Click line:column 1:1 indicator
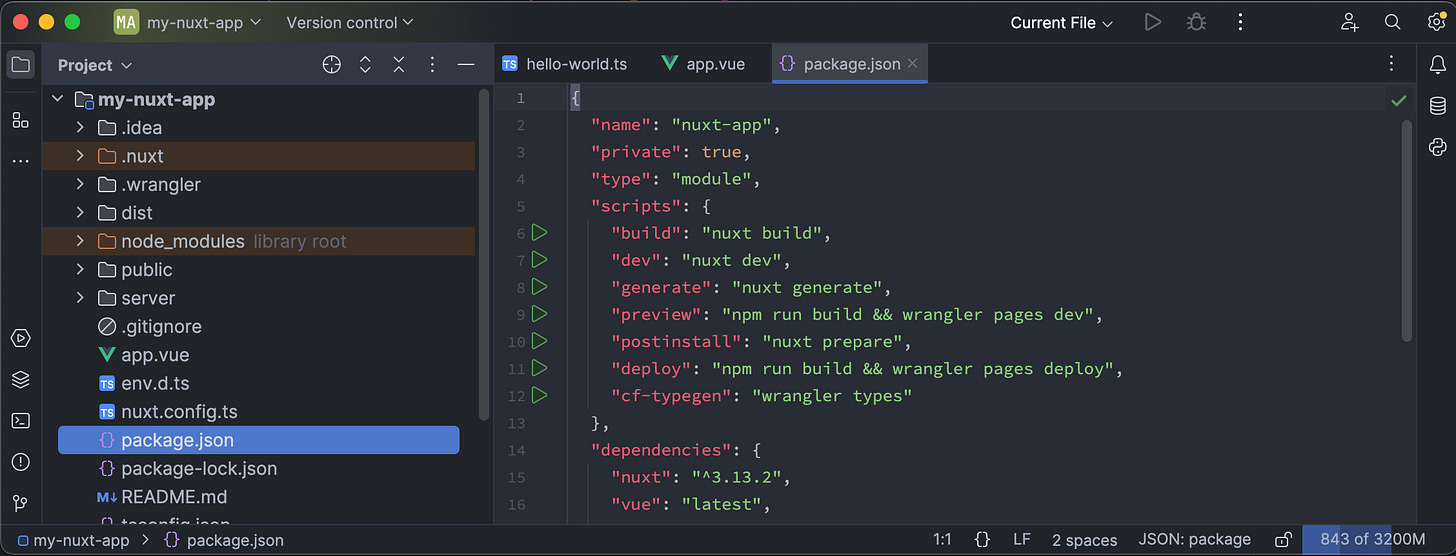Viewport: 1456px width, 556px height. coord(942,540)
